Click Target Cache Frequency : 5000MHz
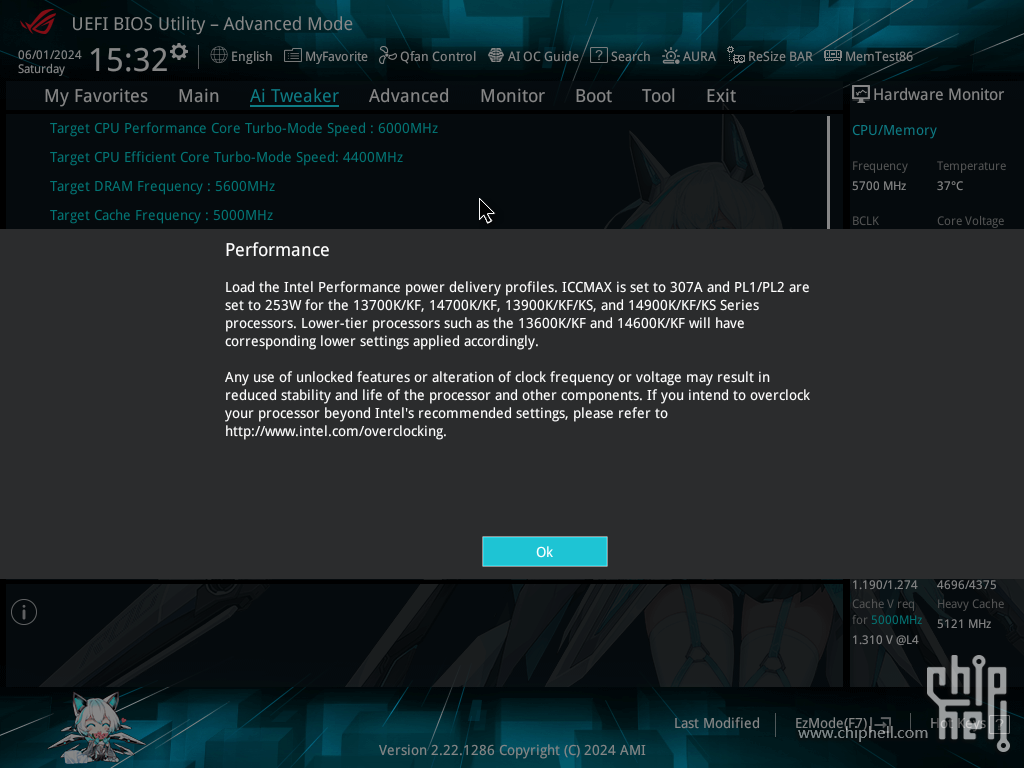The height and width of the screenshot is (768, 1024). [x=161, y=215]
